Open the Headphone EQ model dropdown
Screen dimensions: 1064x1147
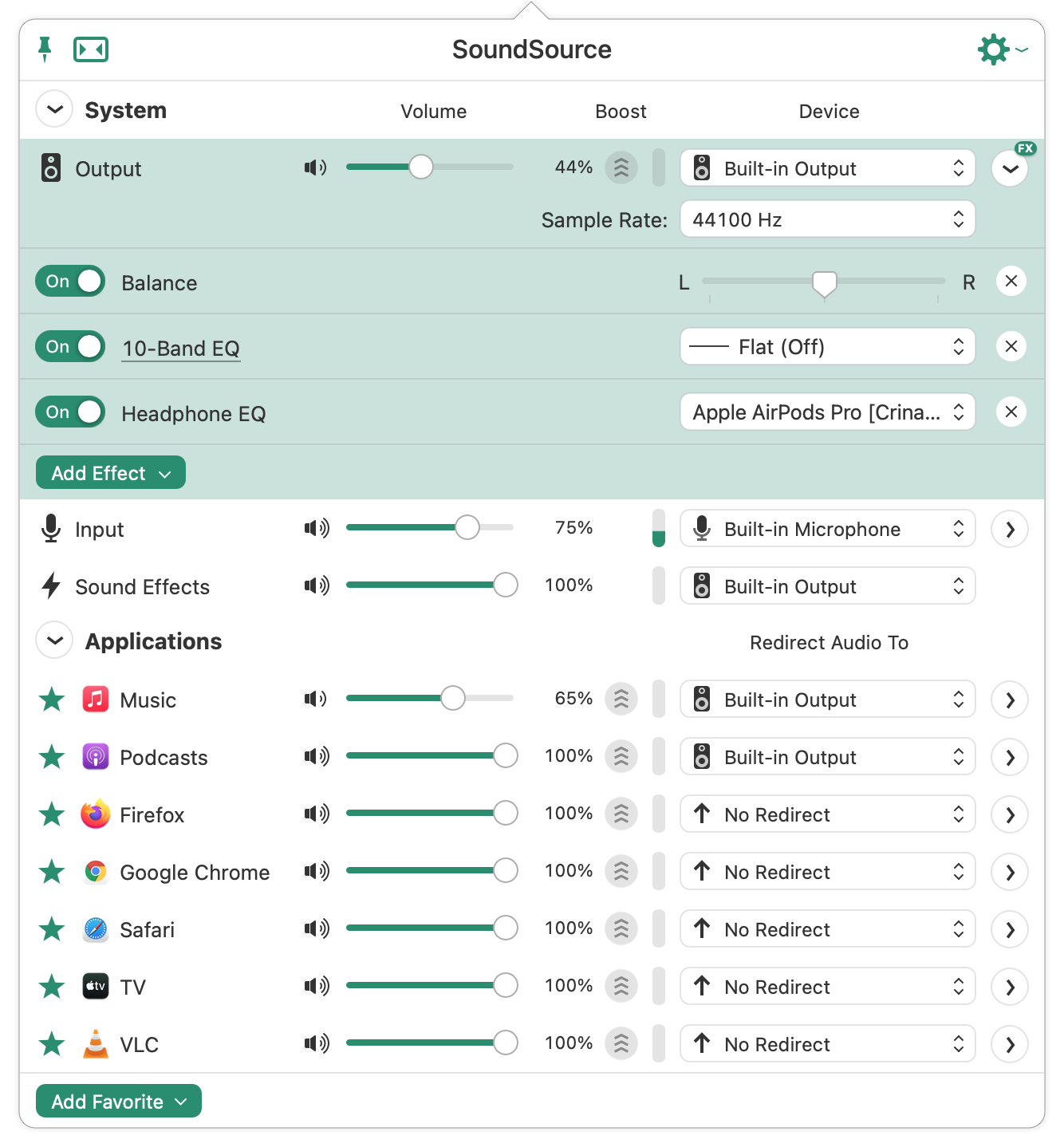point(828,412)
